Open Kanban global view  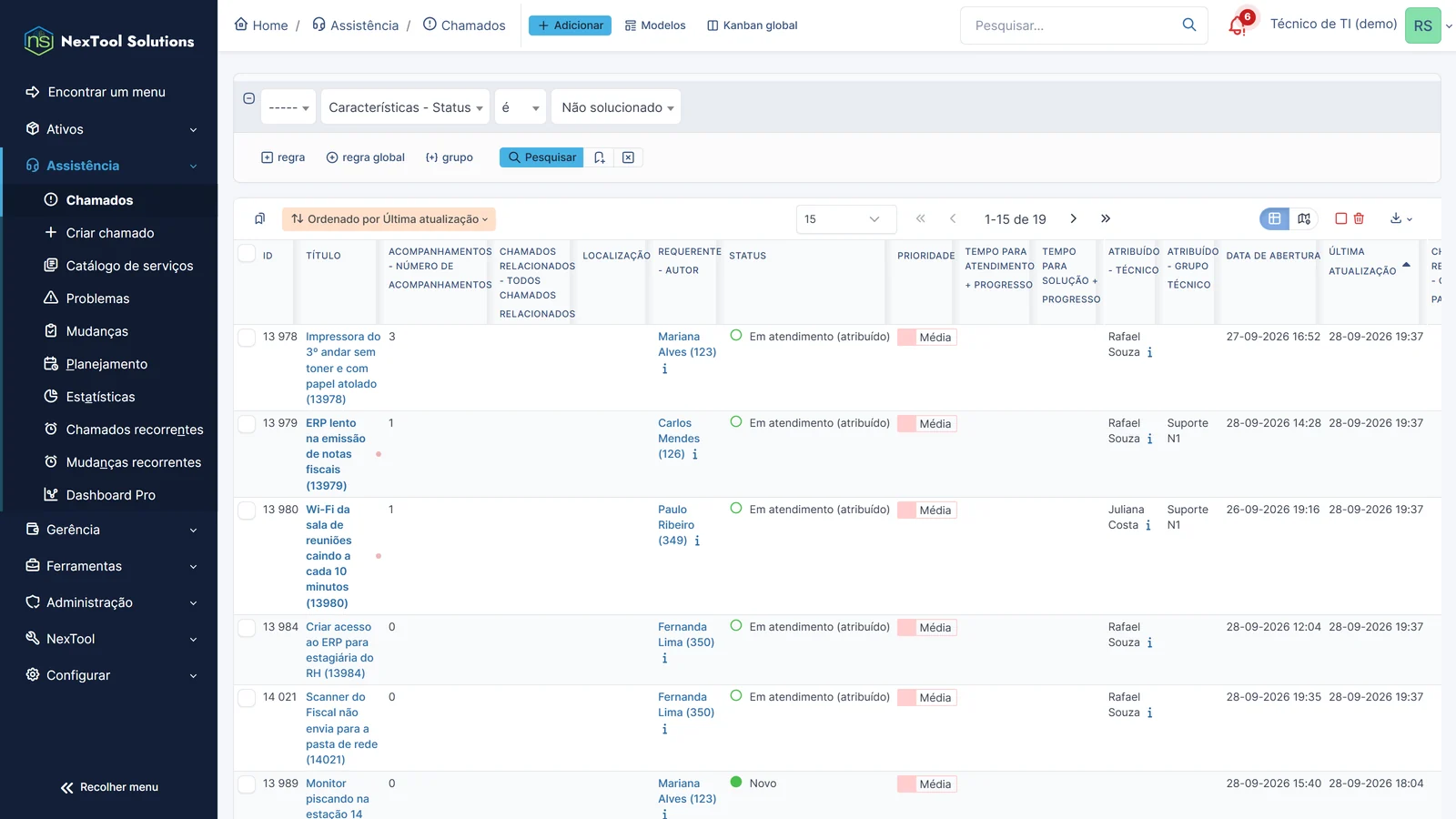point(752,25)
